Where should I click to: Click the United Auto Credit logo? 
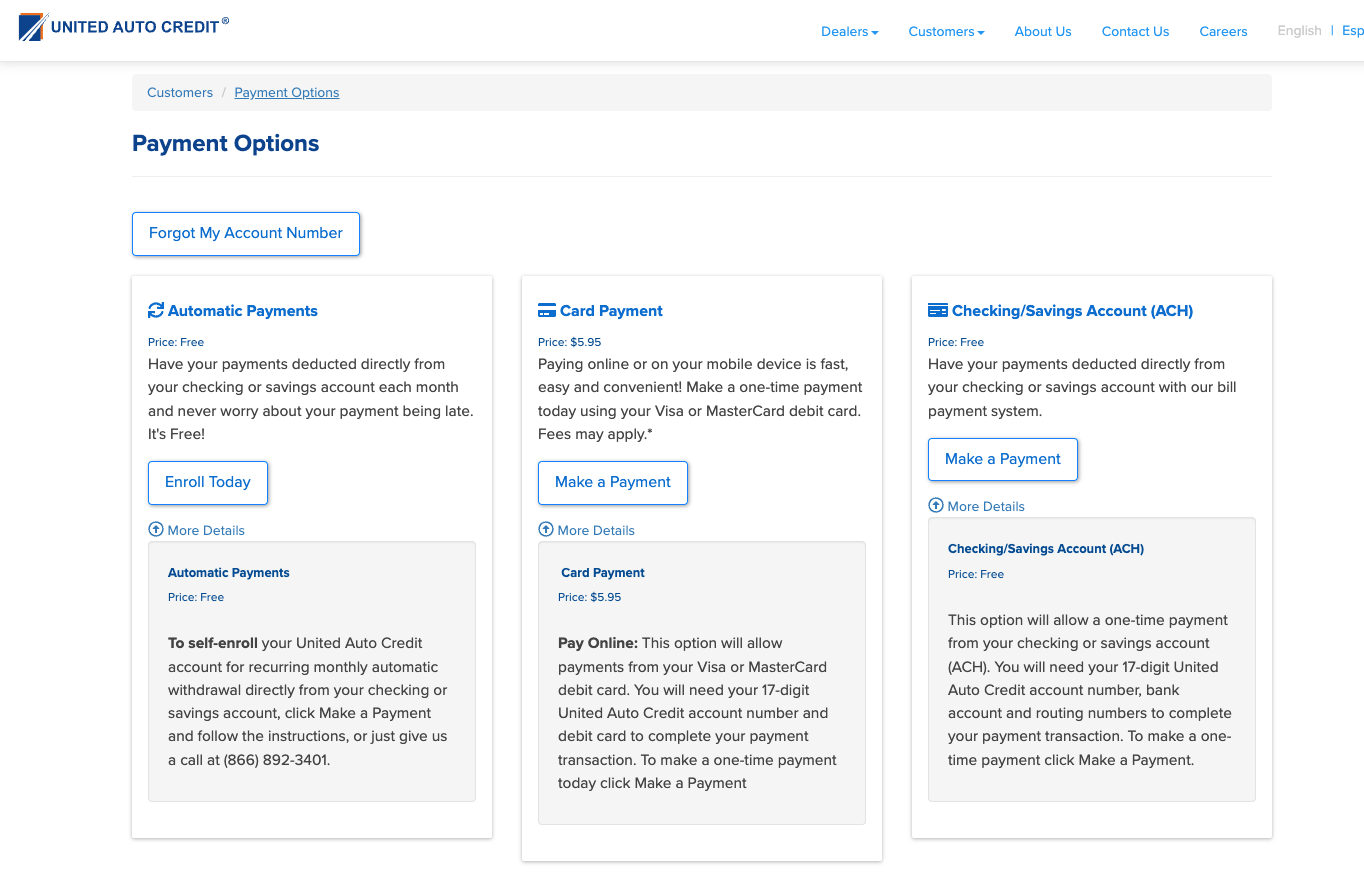pos(124,27)
